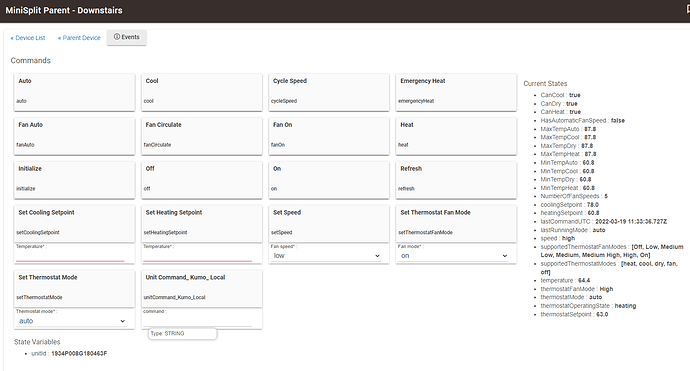Expand the Fan mode dropdown
This screenshot has height=371, width=690.
coord(454,256)
